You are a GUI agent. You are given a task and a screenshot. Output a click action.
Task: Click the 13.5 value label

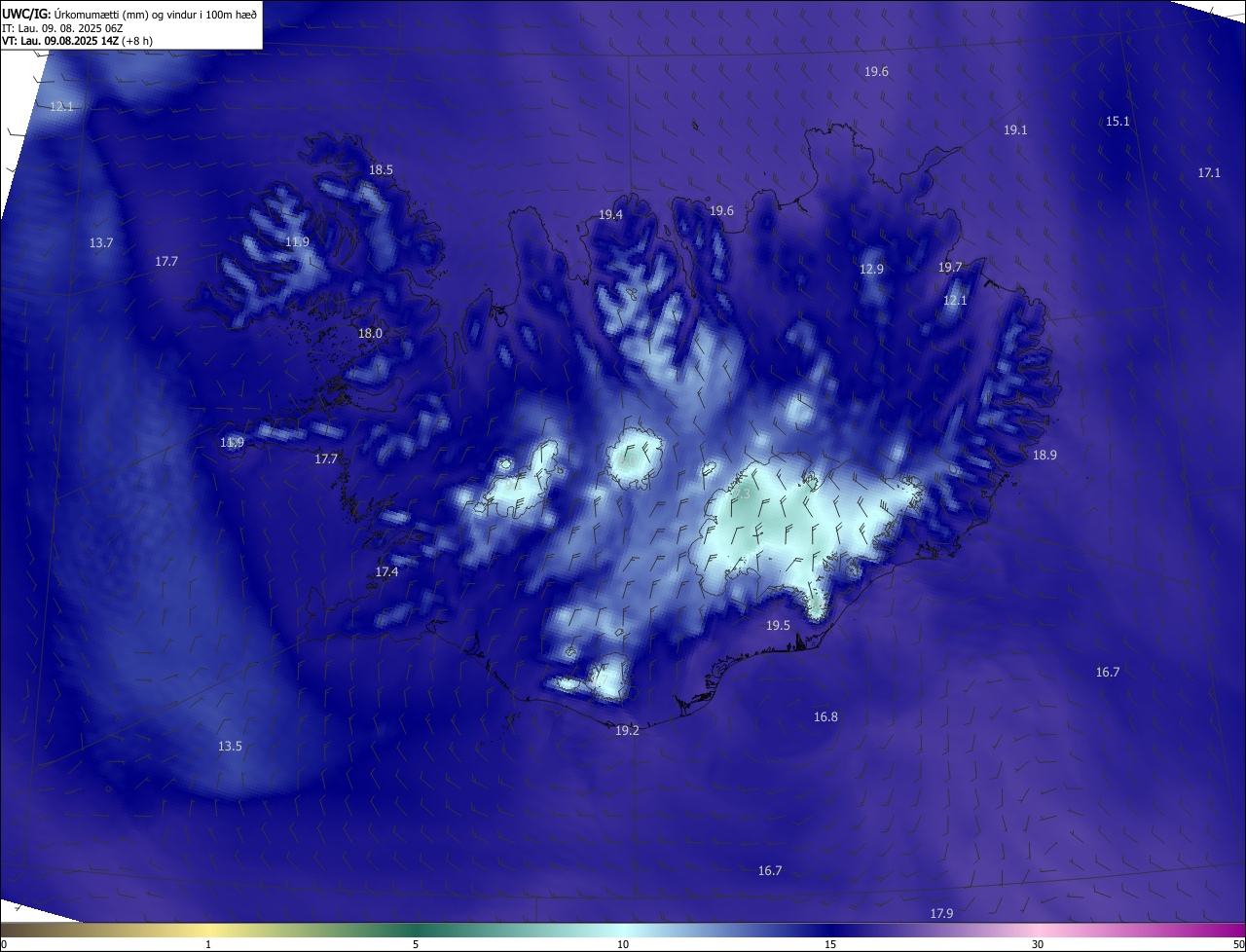[230, 746]
